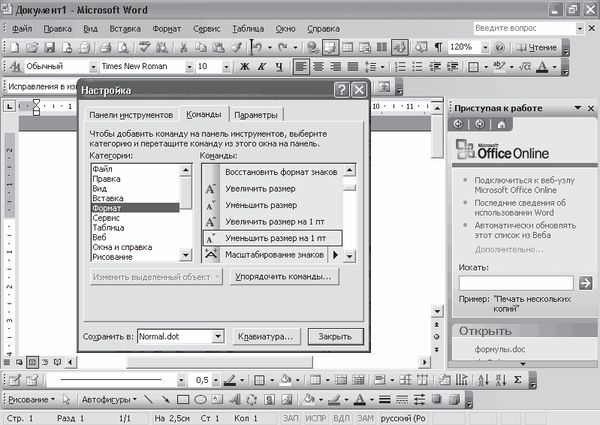Select the Rectangle drawing tool
Screen dimensions: 600x425
pos(182,399)
